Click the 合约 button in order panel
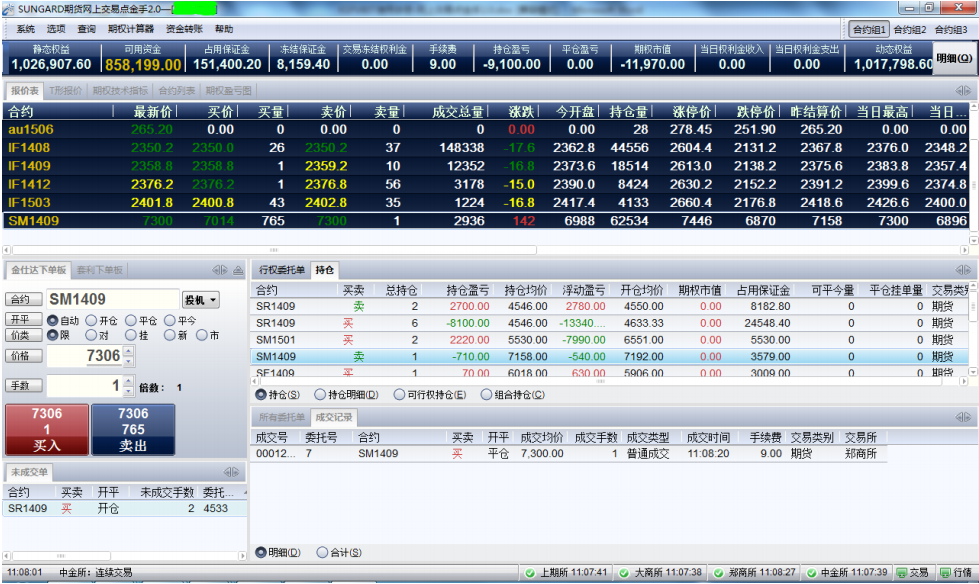979x584 pixels. tap(24, 300)
